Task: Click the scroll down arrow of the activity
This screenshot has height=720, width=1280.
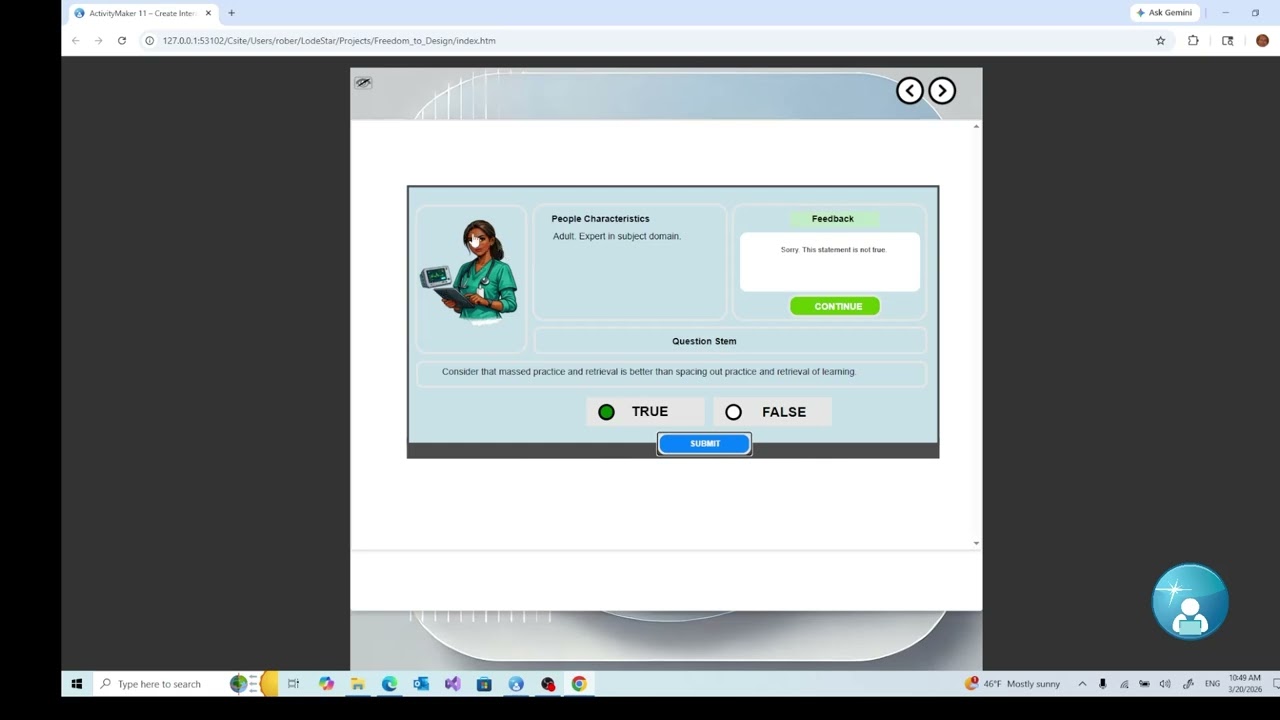Action: pos(976,543)
